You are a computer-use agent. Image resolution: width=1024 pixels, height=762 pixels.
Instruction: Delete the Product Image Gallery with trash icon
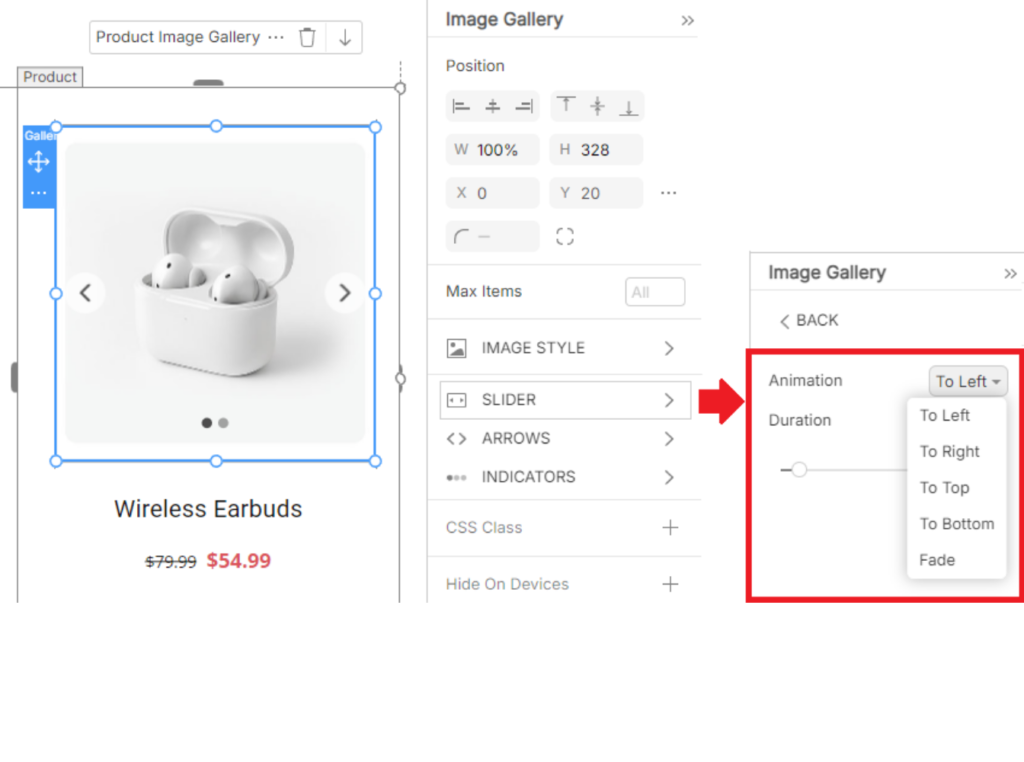[307, 37]
